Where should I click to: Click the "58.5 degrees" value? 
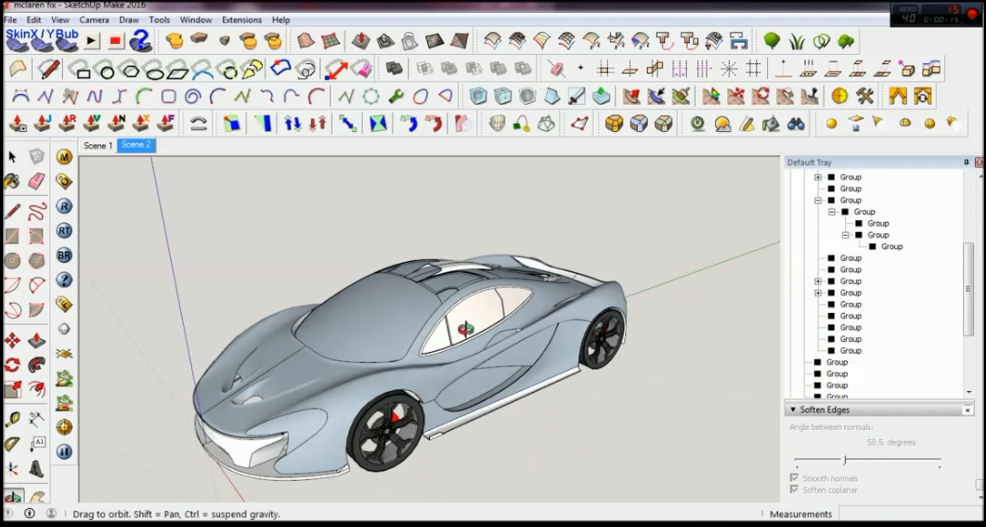click(891, 443)
